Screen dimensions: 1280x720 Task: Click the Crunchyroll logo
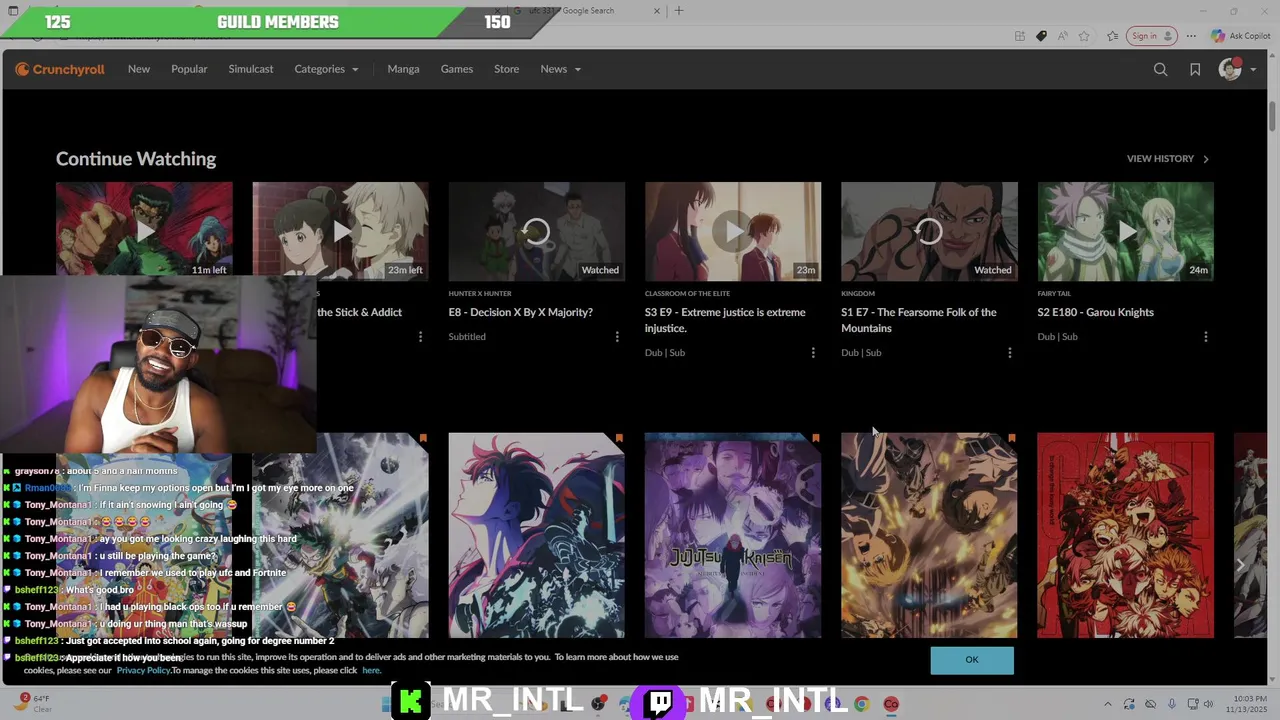[x=60, y=69]
